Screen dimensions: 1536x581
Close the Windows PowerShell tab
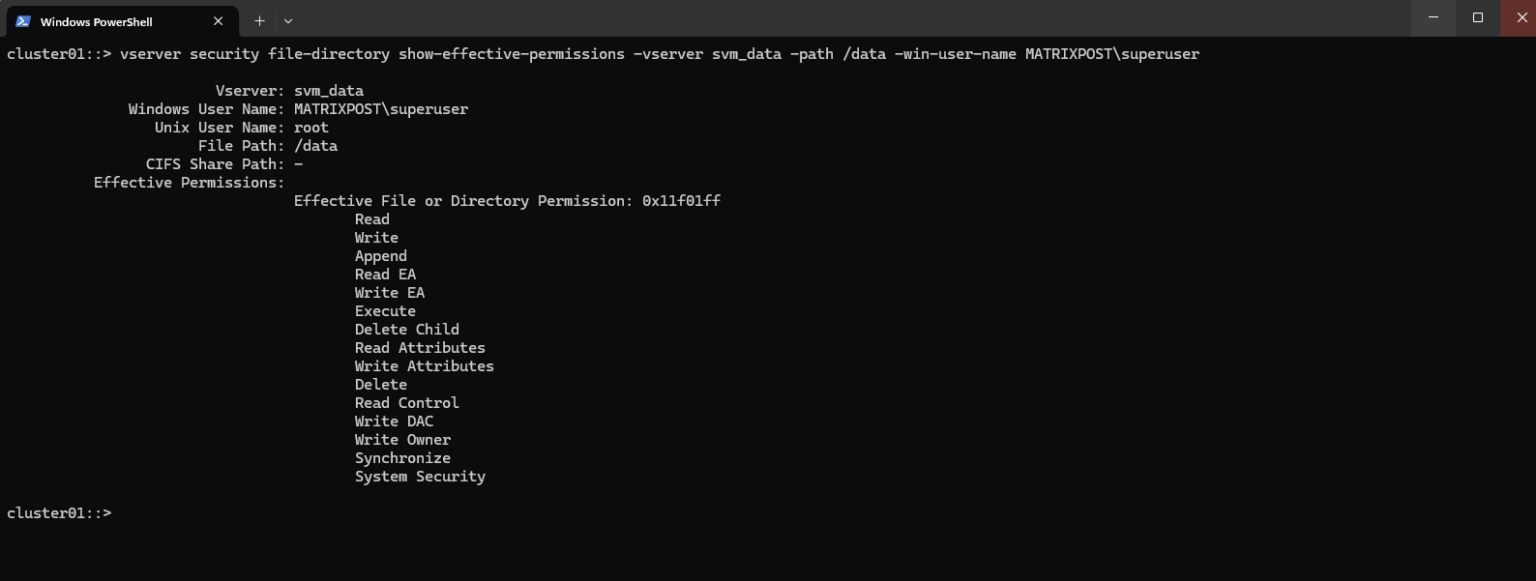point(218,21)
